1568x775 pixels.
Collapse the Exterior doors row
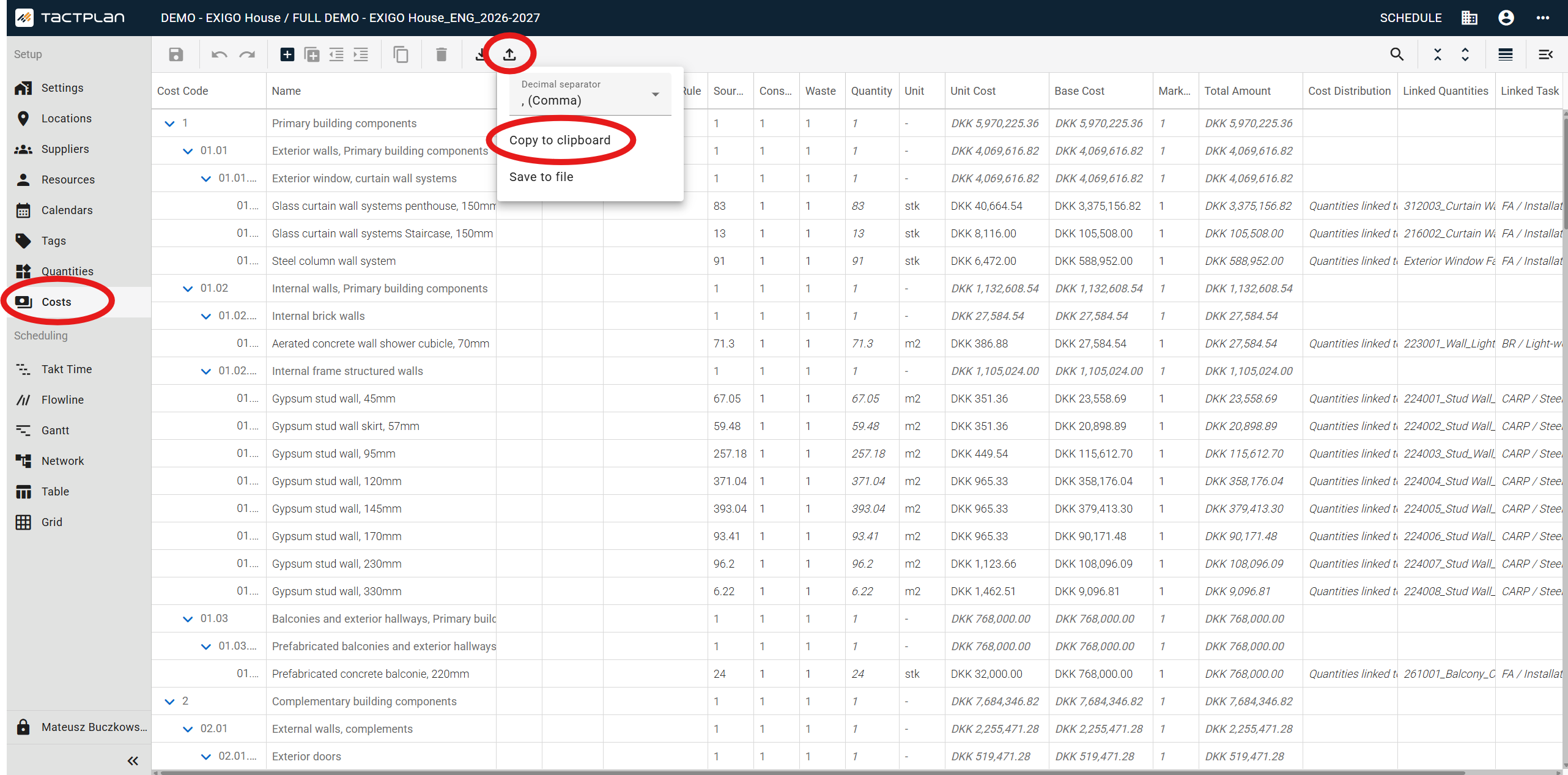pos(206,757)
